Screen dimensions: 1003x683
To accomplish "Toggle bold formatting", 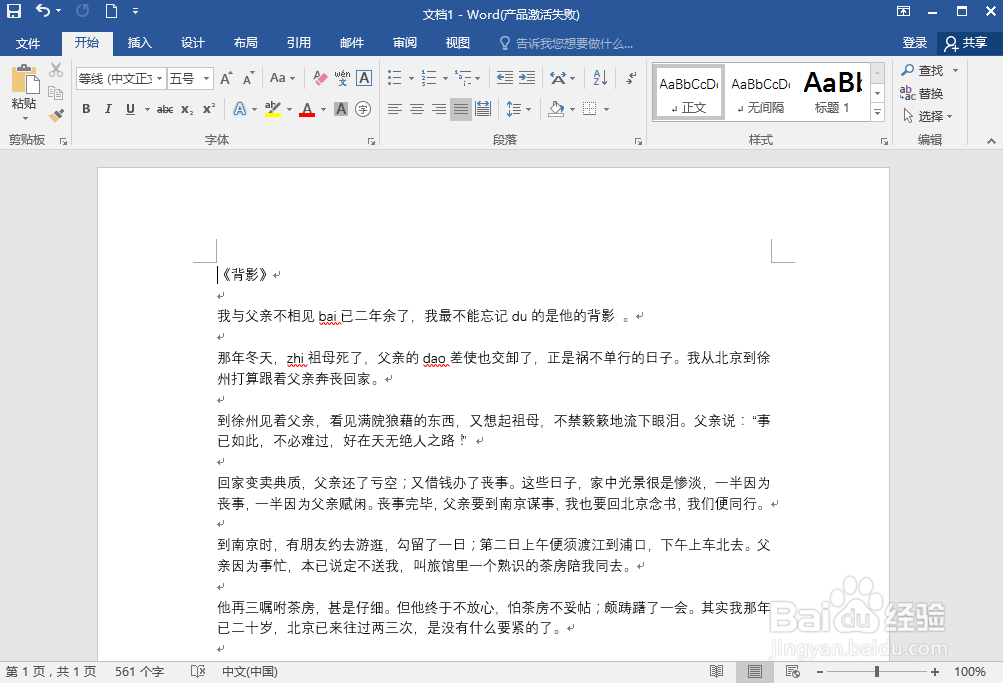I will [86, 109].
